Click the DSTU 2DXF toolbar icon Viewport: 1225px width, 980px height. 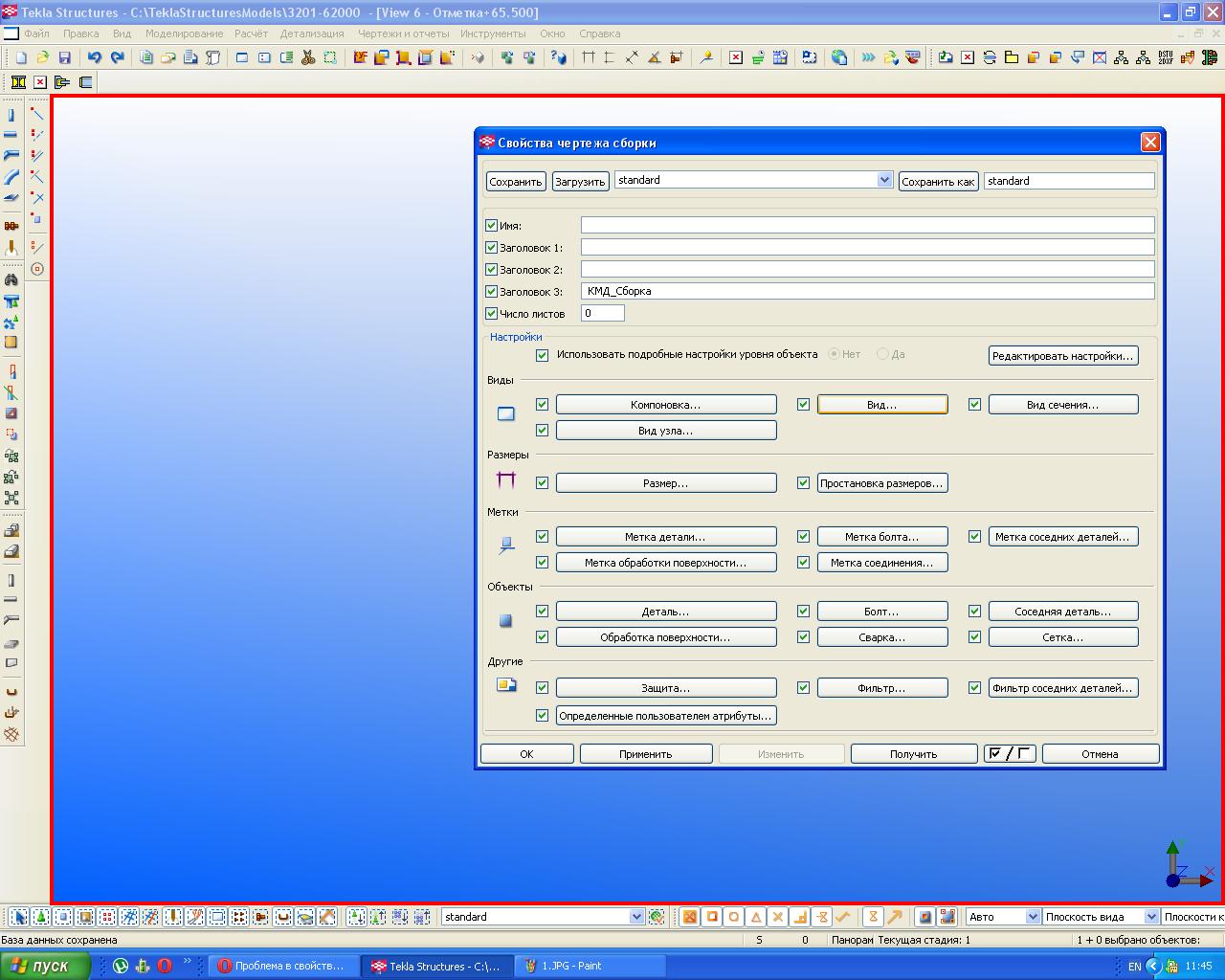coord(1166,57)
